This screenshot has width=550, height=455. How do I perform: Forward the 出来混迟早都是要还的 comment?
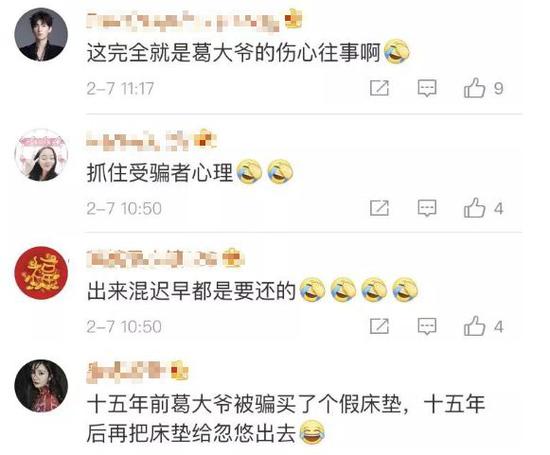tap(380, 326)
